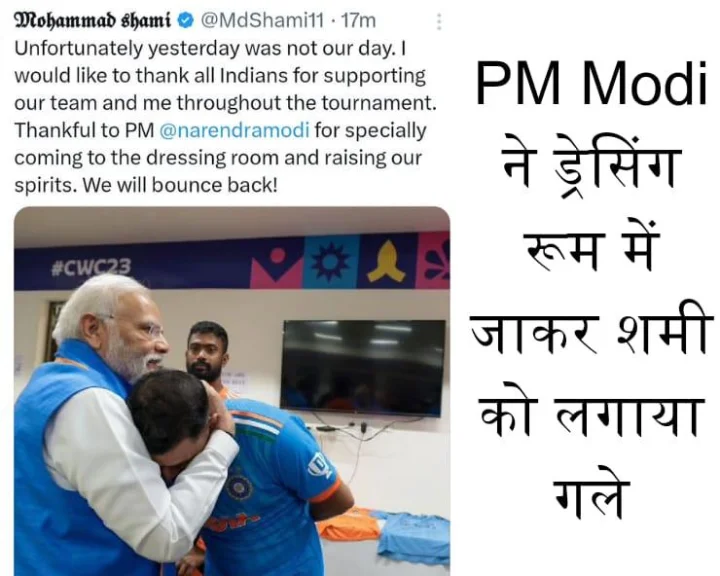The height and width of the screenshot is (576, 720).
Task: Open the attached dressing room photo
Action: (x=232, y=391)
